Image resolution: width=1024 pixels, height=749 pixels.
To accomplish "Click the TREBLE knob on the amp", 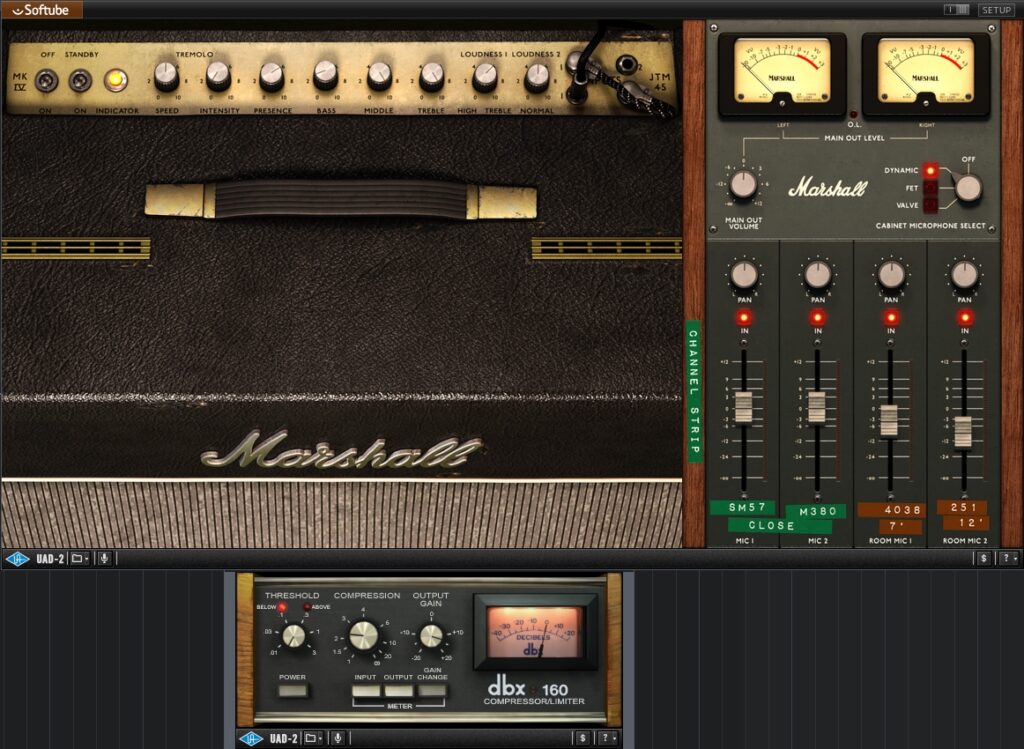I will tap(432, 76).
